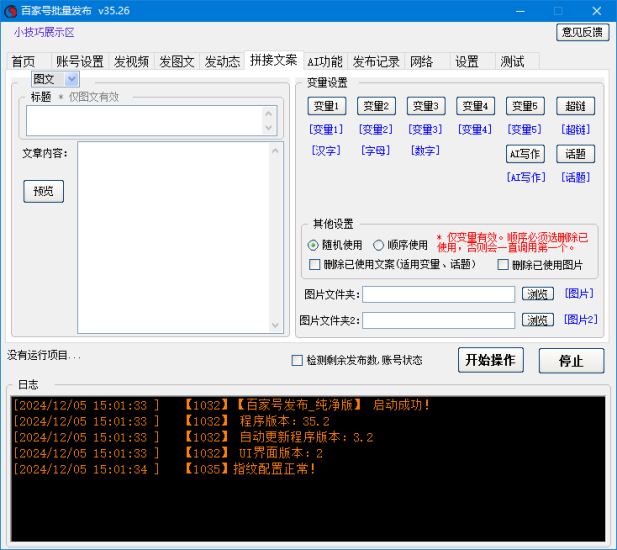Viewport: 617px width, 550px height.
Task: Open the 发布记录 tab
Action: tap(376, 61)
